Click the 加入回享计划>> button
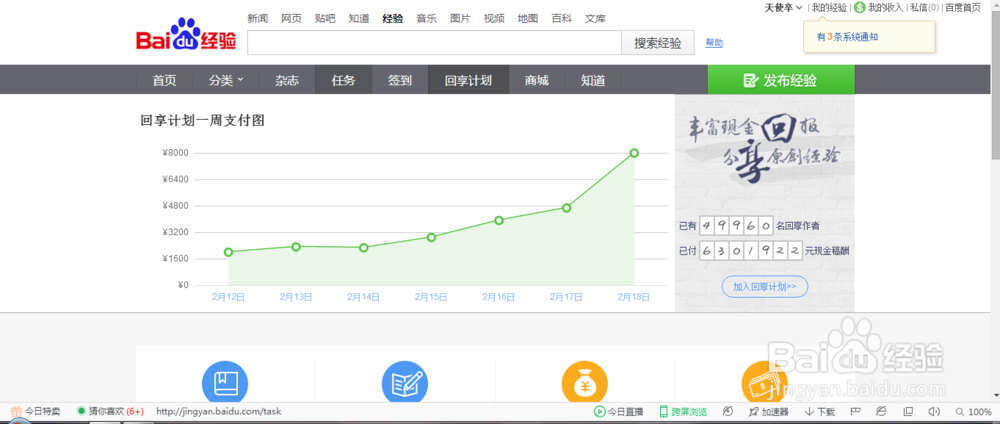This screenshot has width=1000, height=424. (765, 287)
